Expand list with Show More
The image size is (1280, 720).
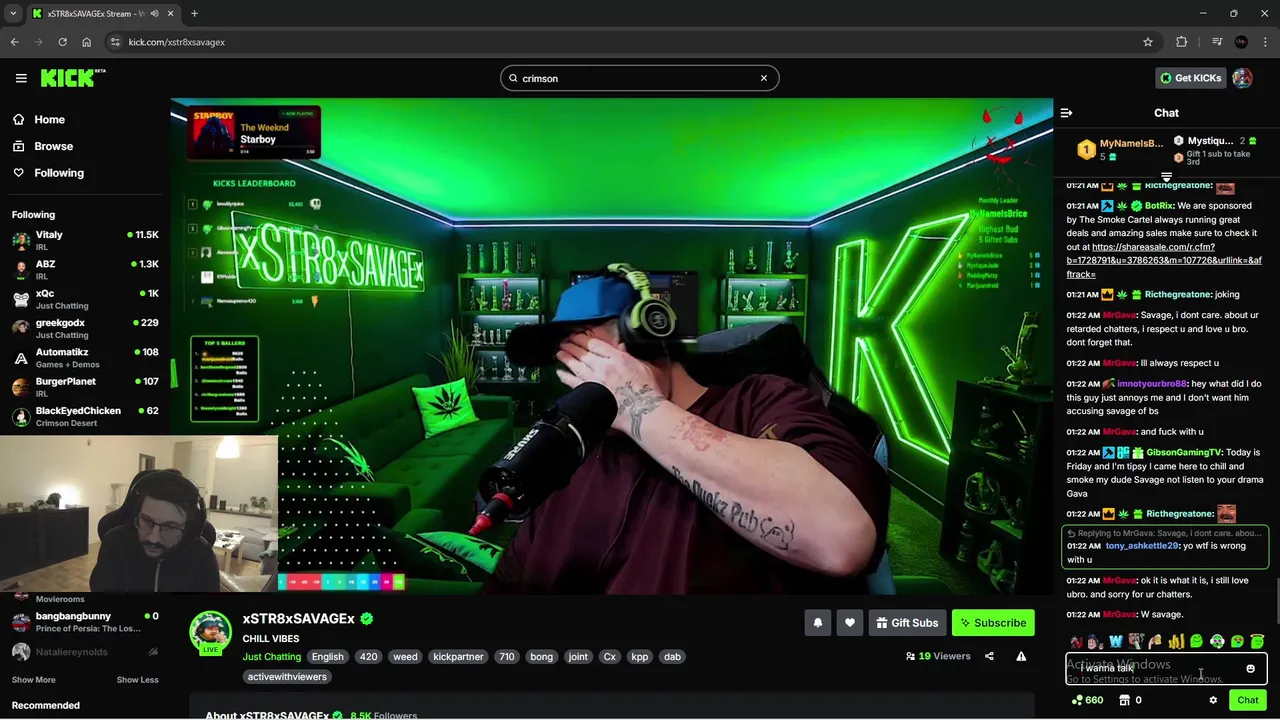pos(33,680)
